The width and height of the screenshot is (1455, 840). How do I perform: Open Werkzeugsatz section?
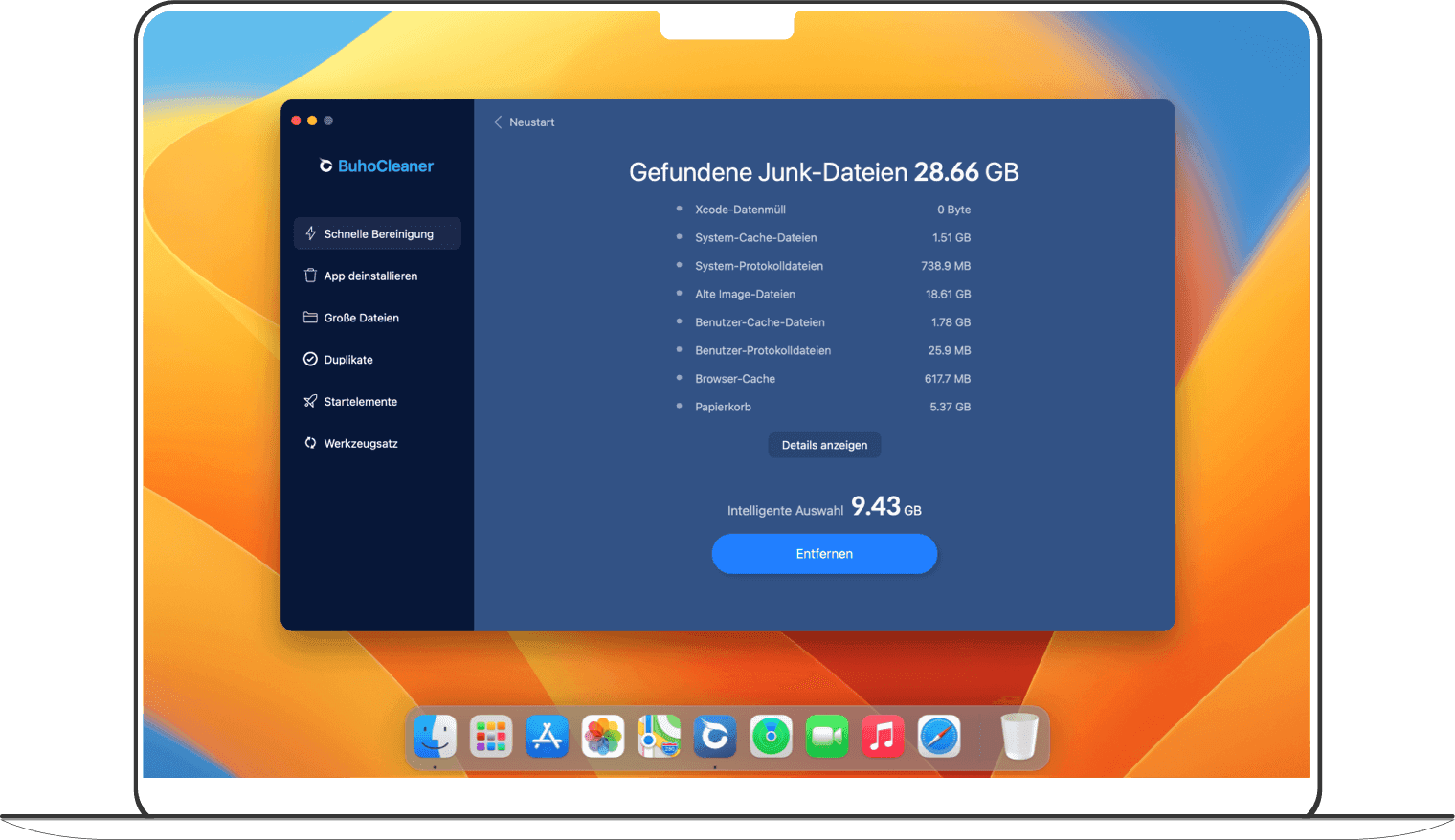click(x=377, y=443)
